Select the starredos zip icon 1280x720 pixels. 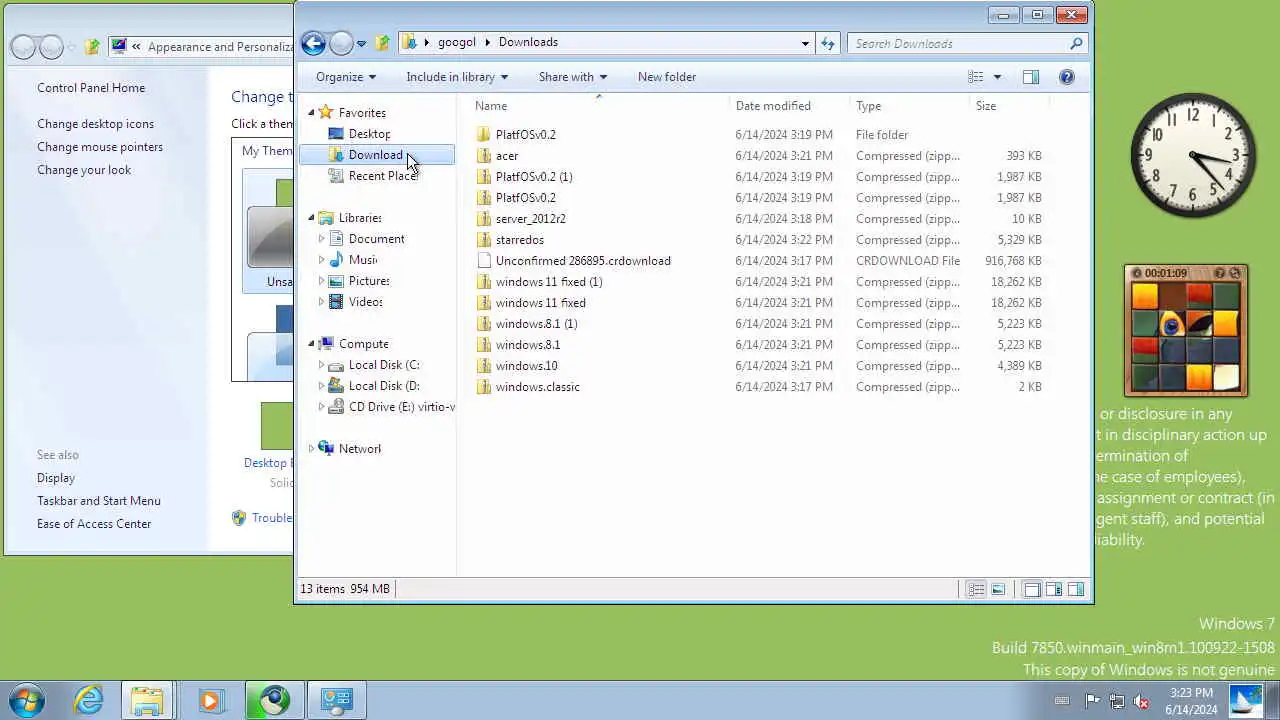[484, 240]
